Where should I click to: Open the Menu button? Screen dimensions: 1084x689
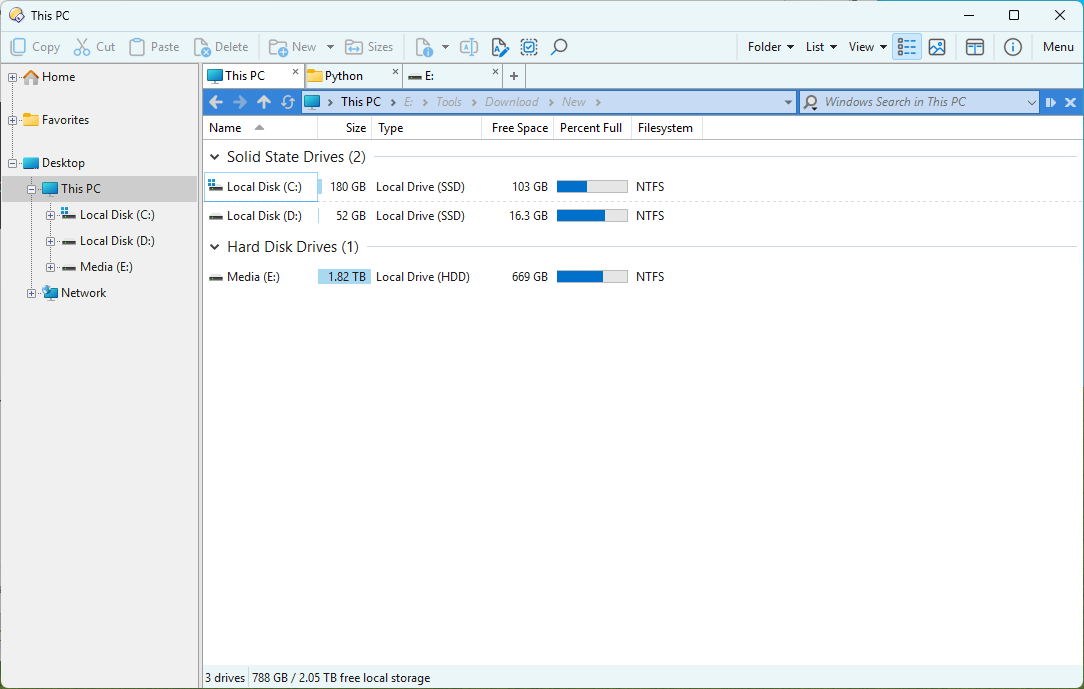click(x=1058, y=47)
